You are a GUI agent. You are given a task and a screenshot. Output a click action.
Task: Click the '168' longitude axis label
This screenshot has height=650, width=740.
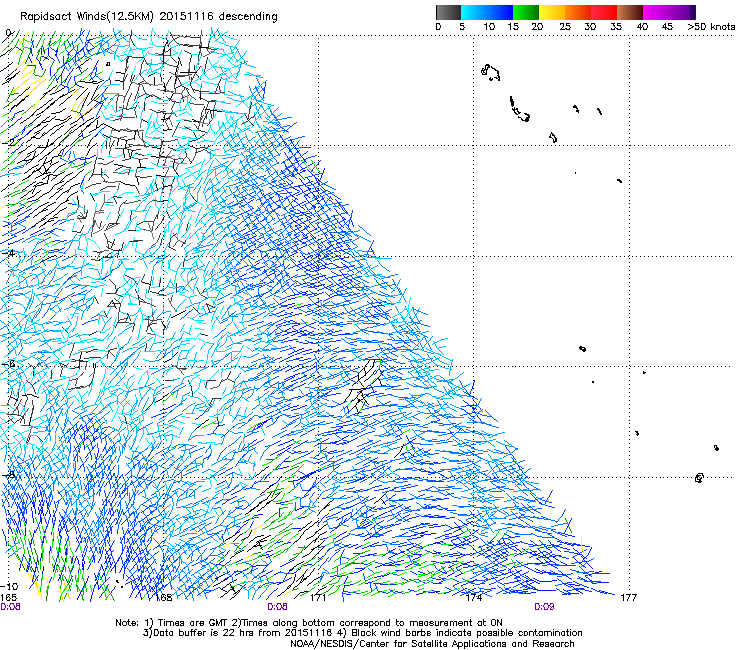(163, 598)
